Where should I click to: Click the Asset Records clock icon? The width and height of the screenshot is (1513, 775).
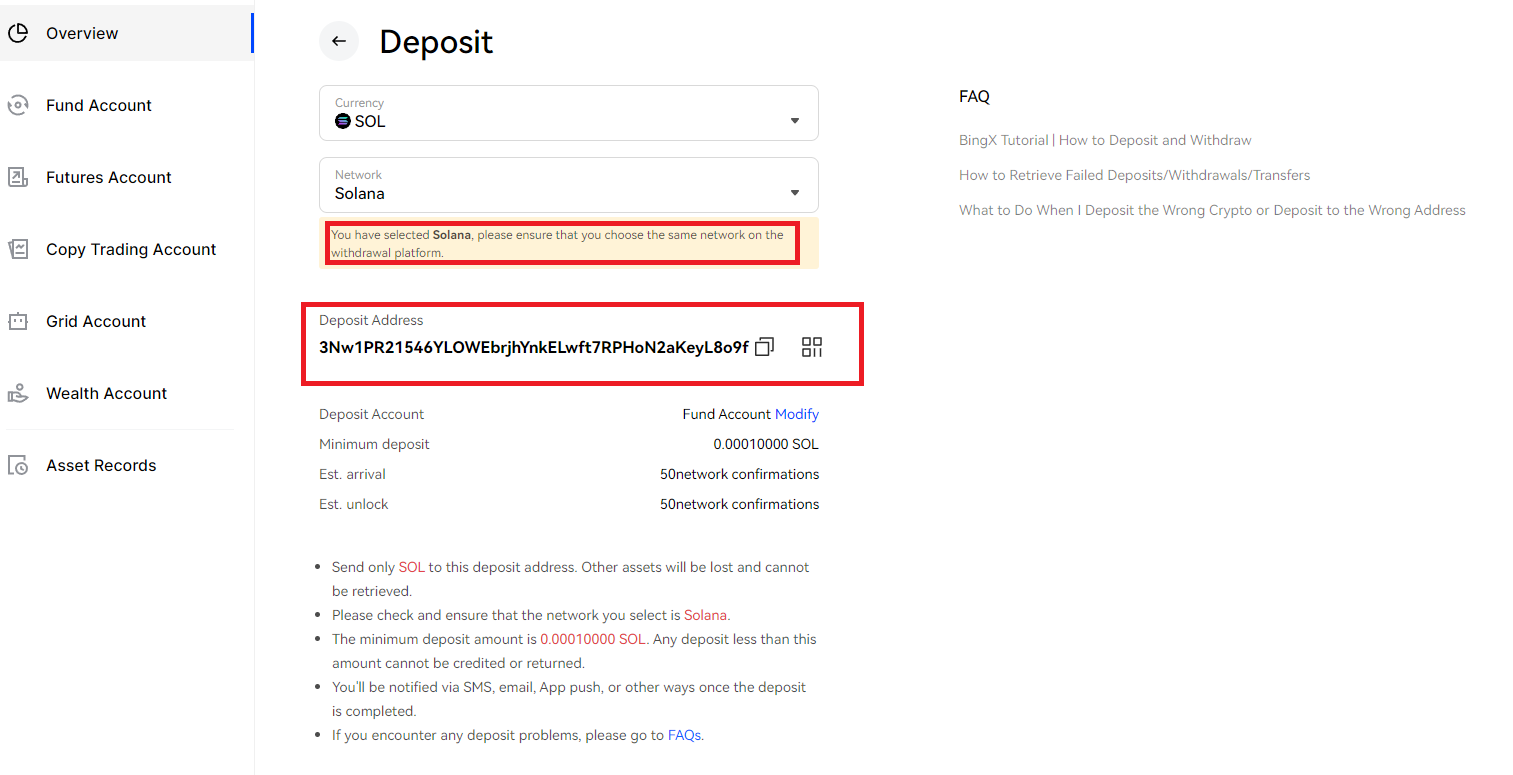(x=17, y=465)
